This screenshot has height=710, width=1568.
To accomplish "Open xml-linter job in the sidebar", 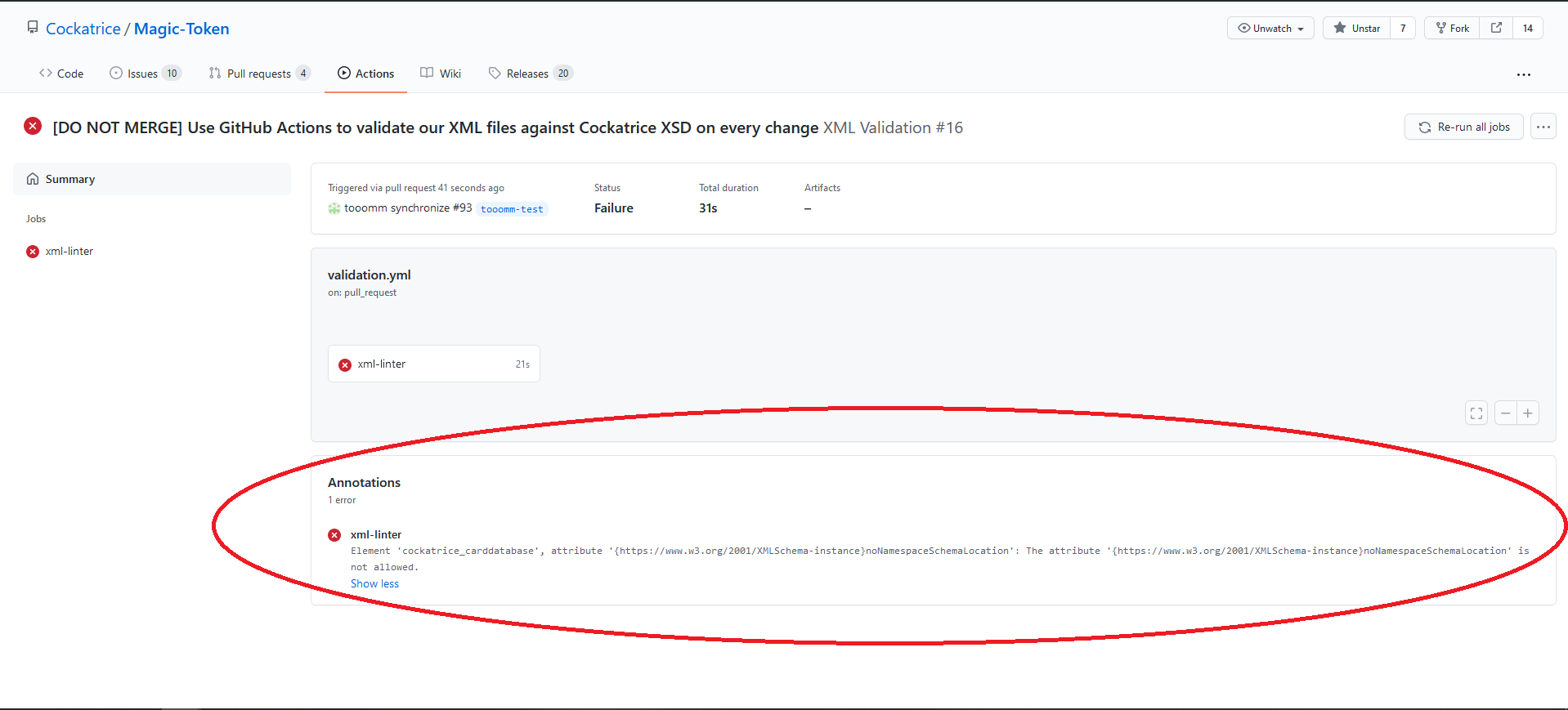I will [x=69, y=251].
